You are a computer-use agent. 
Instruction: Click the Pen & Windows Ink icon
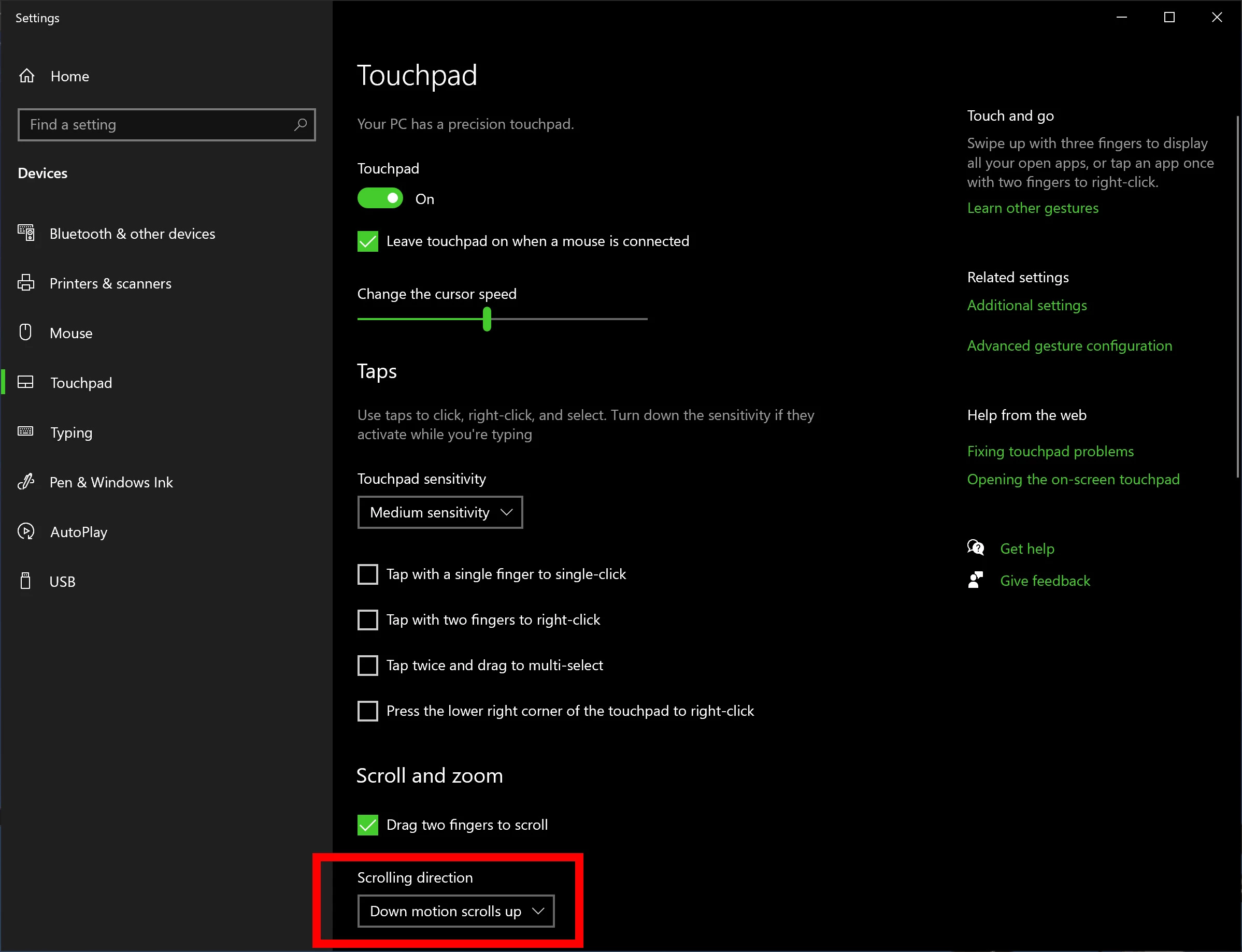click(x=26, y=482)
